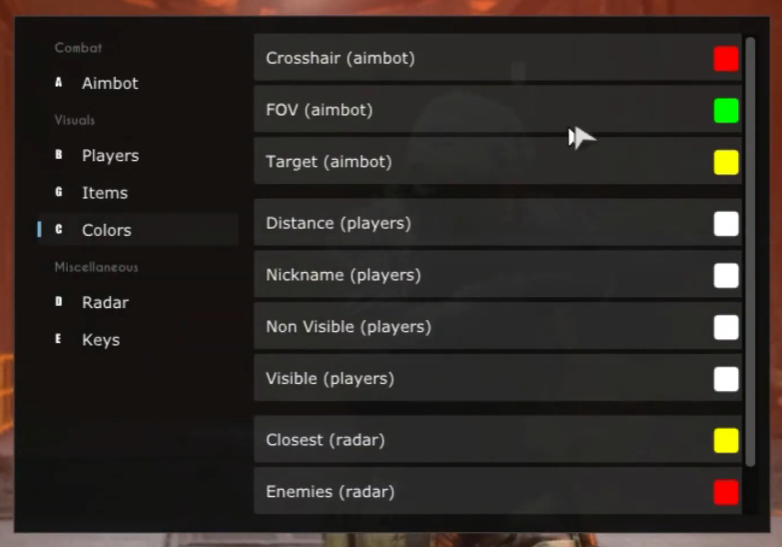782x547 pixels.
Task: Open the Non Visible (players) color swatch
Action: [x=726, y=327]
